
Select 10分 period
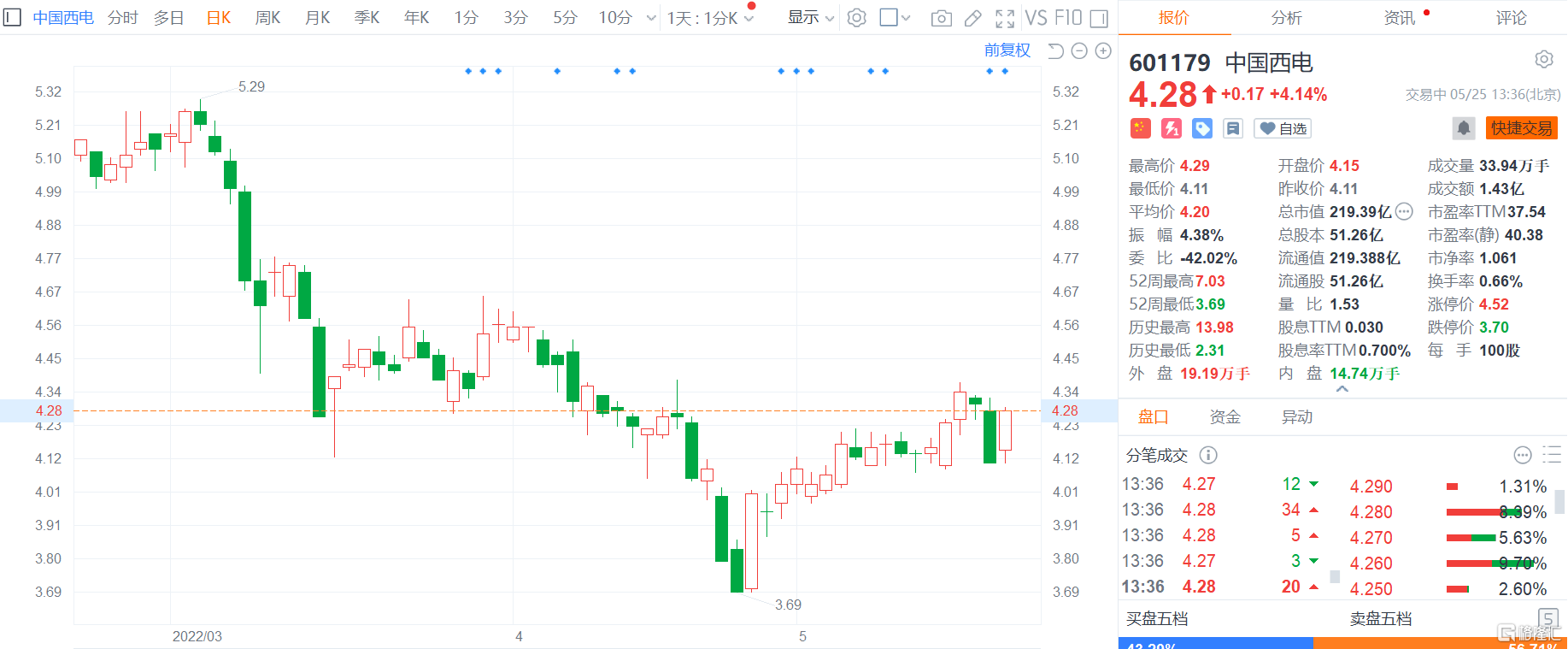[x=615, y=18]
